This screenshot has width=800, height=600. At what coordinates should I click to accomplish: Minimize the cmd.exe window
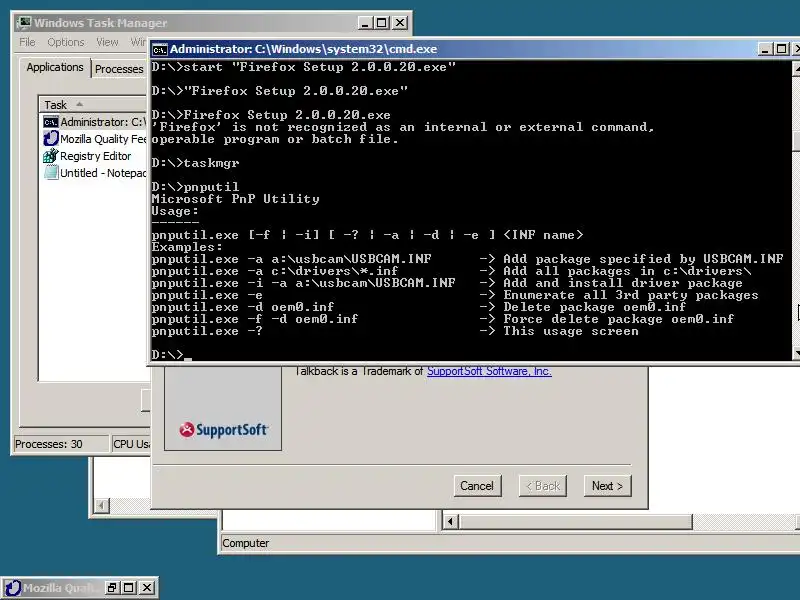coord(765,49)
